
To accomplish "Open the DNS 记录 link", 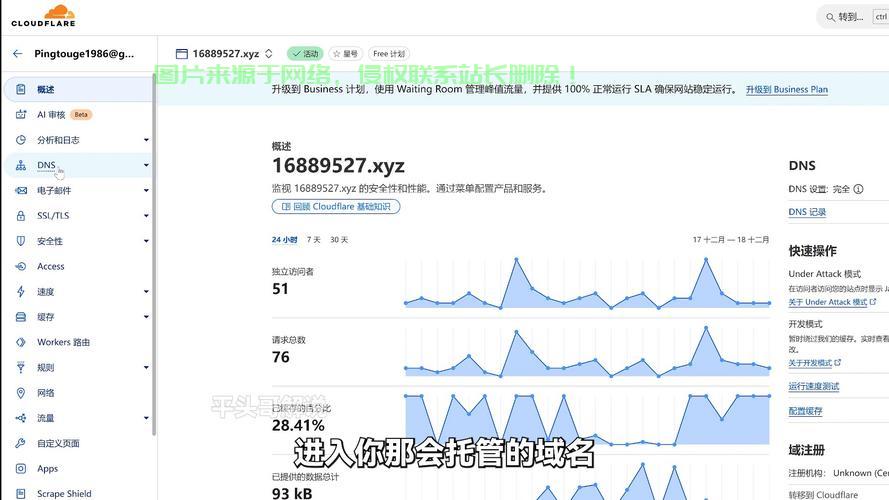I will point(807,212).
